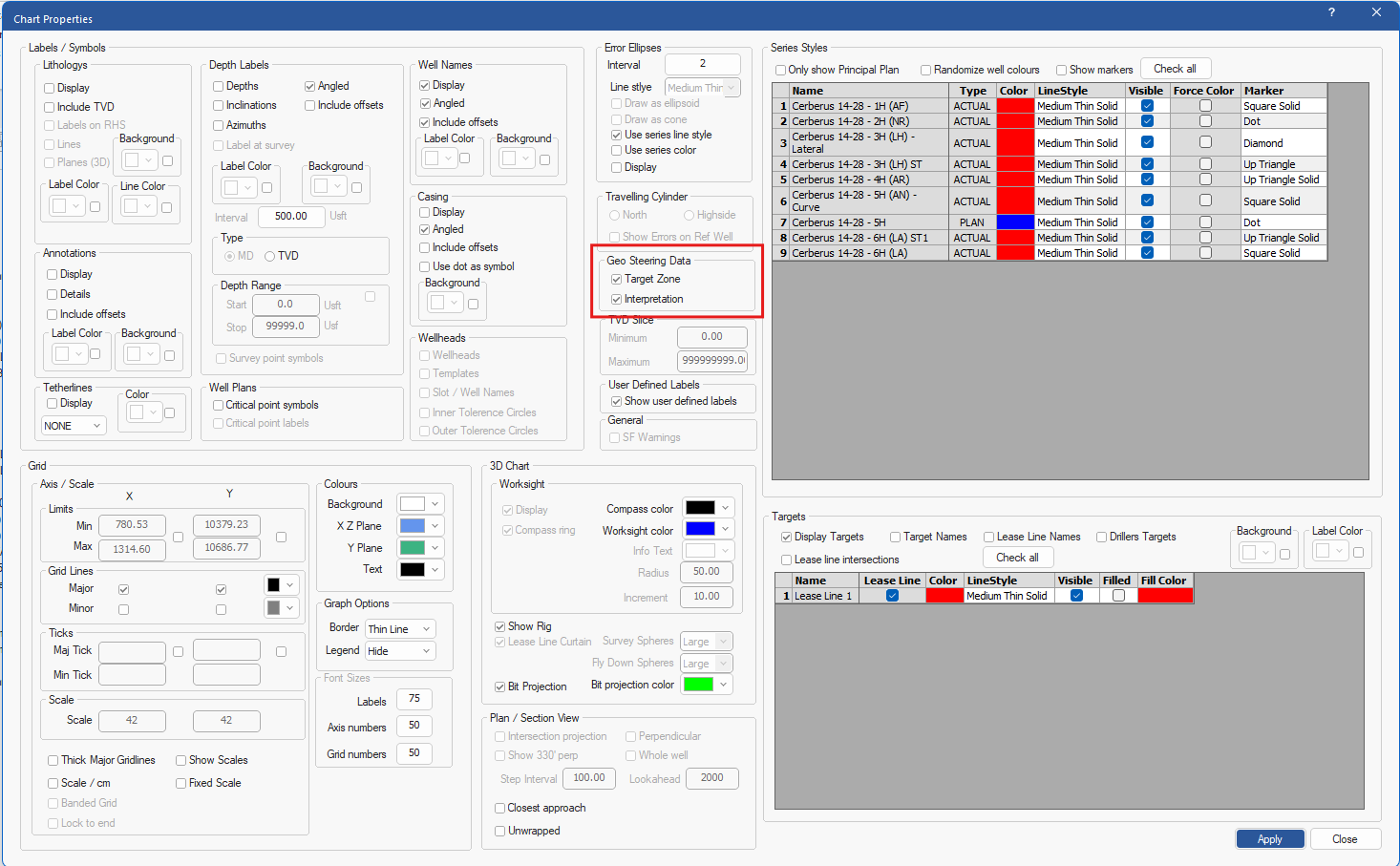This screenshot has height=866, width=1400.
Task: Toggle Visible for Cerberus 14-28 - 2H (NR)
Action: (1147, 121)
